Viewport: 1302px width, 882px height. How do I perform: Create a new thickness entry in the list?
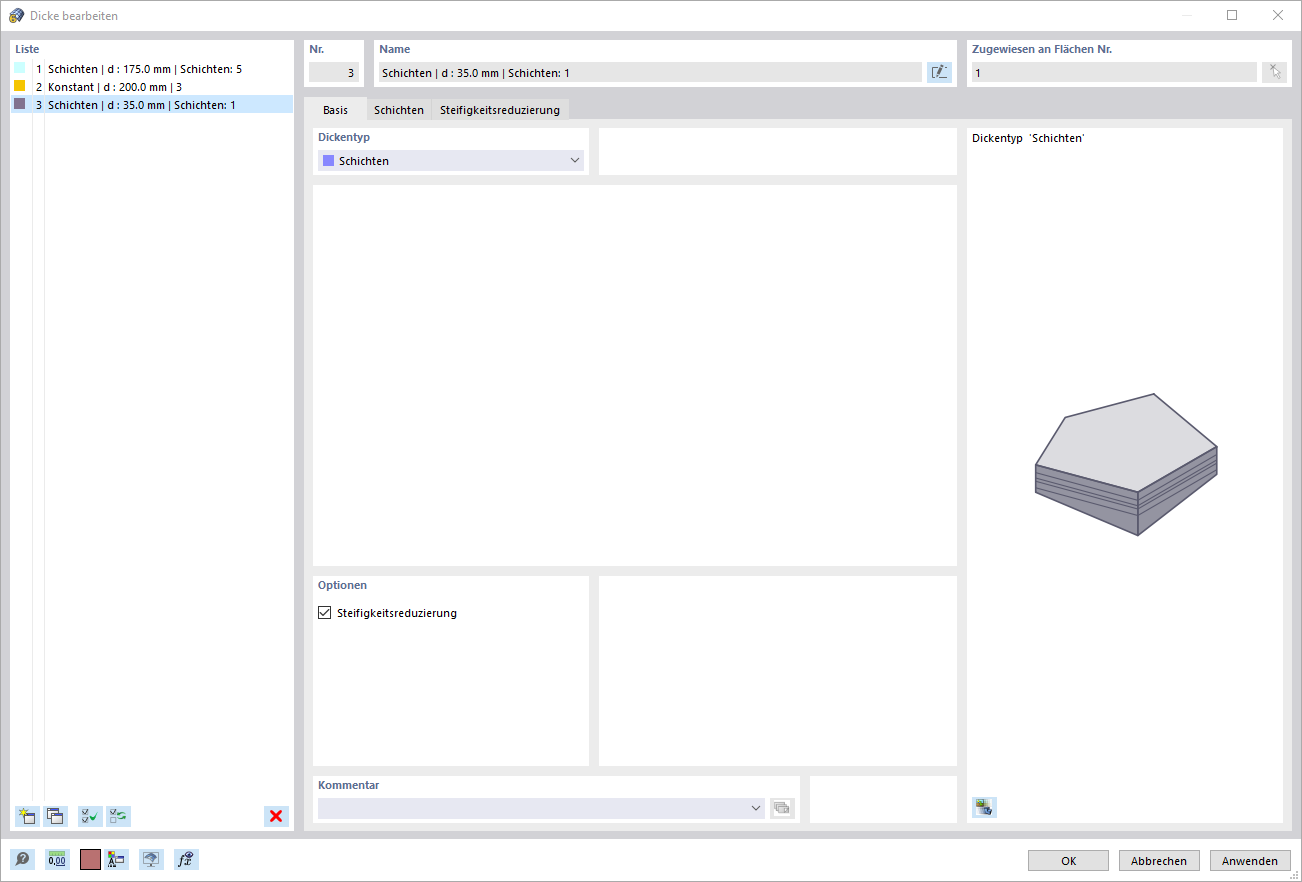coord(27,816)
